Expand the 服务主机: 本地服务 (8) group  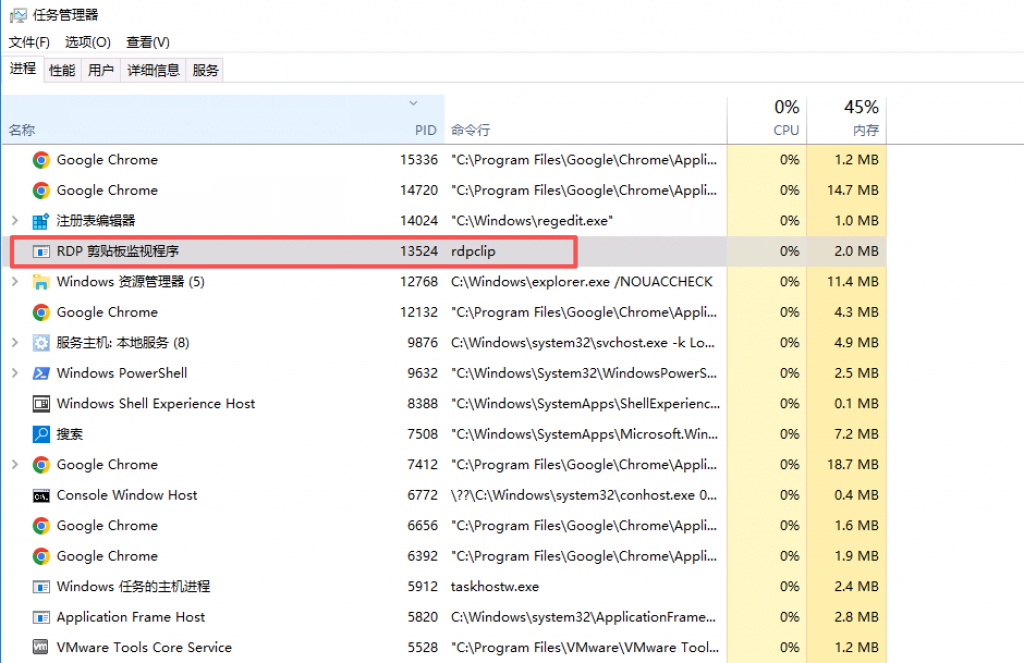pyautogui.click(x=14, y=343)
